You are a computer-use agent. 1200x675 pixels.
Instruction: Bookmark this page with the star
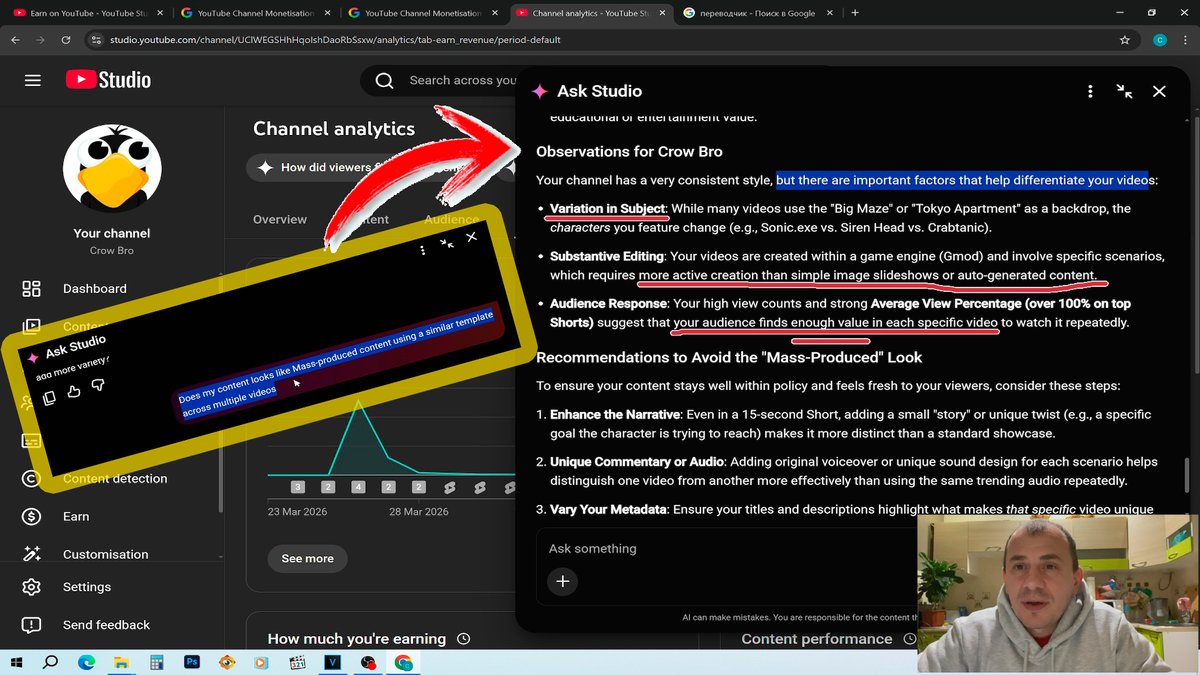(x=1125, y=40)
